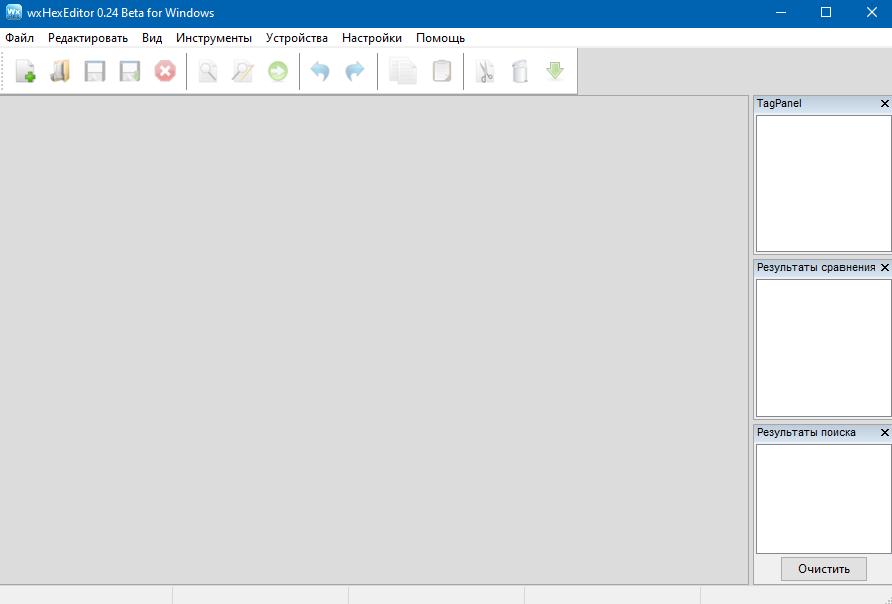Click the Find magnifier icon

(208, 72)
